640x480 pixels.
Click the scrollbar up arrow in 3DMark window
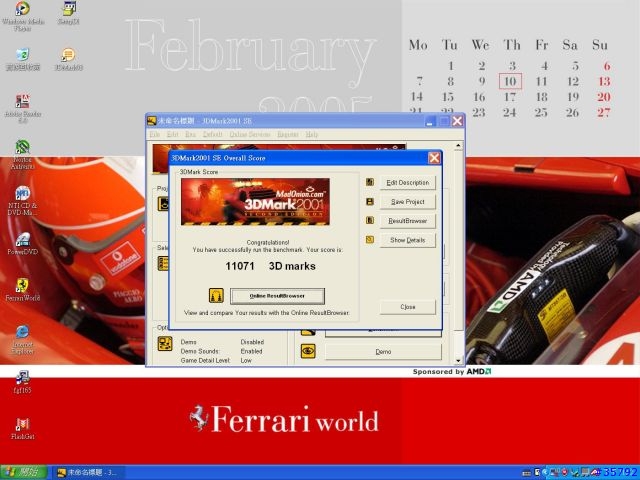pos(458,146)
